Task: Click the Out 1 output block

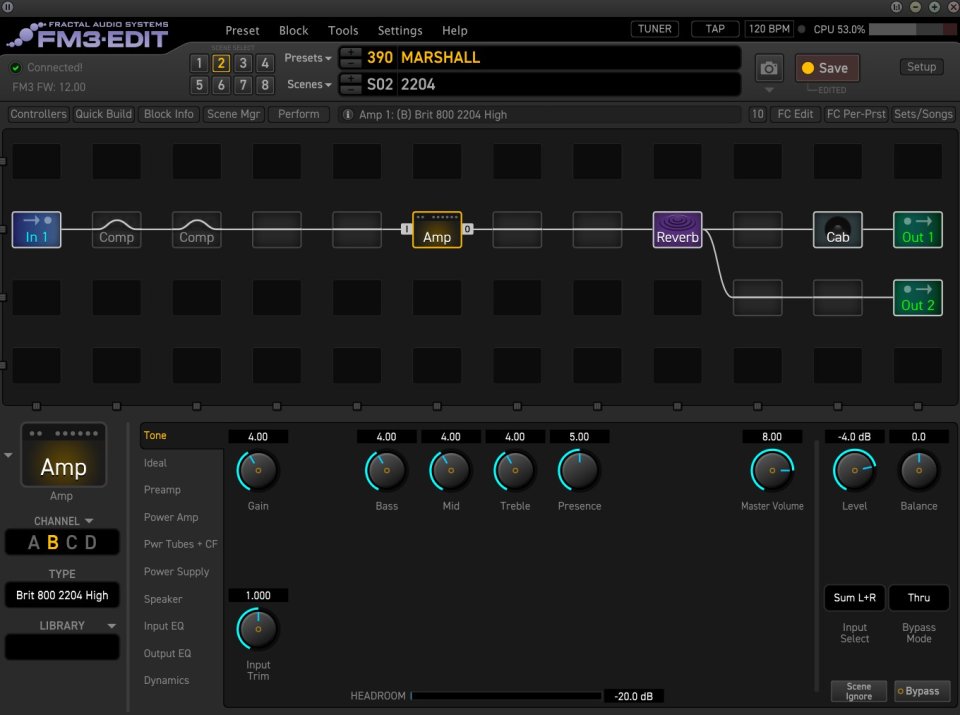Action: point(917,229)
